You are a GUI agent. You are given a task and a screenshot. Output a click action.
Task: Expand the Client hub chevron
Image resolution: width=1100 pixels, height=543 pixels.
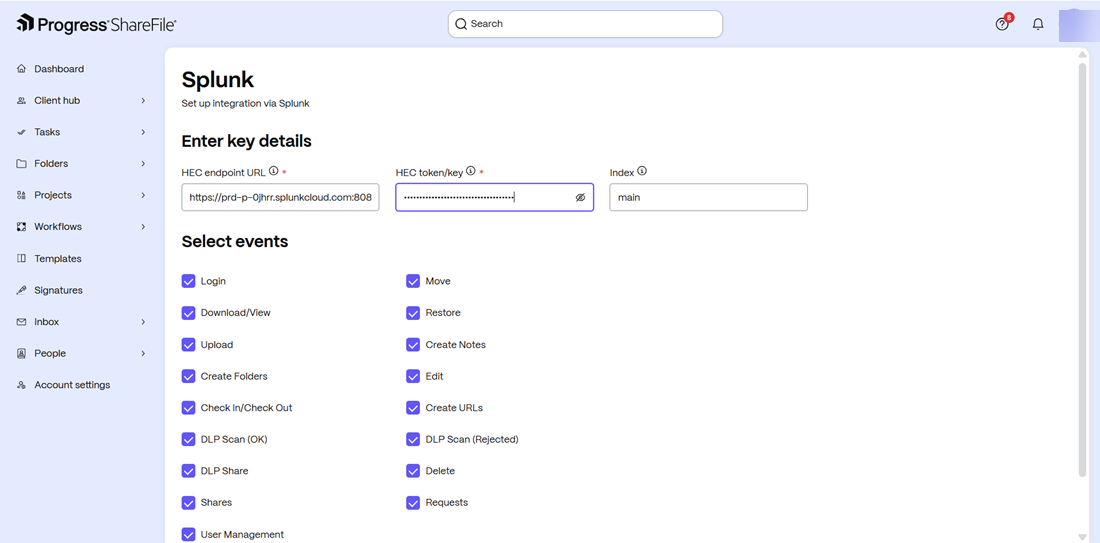(x=143, y=100)
